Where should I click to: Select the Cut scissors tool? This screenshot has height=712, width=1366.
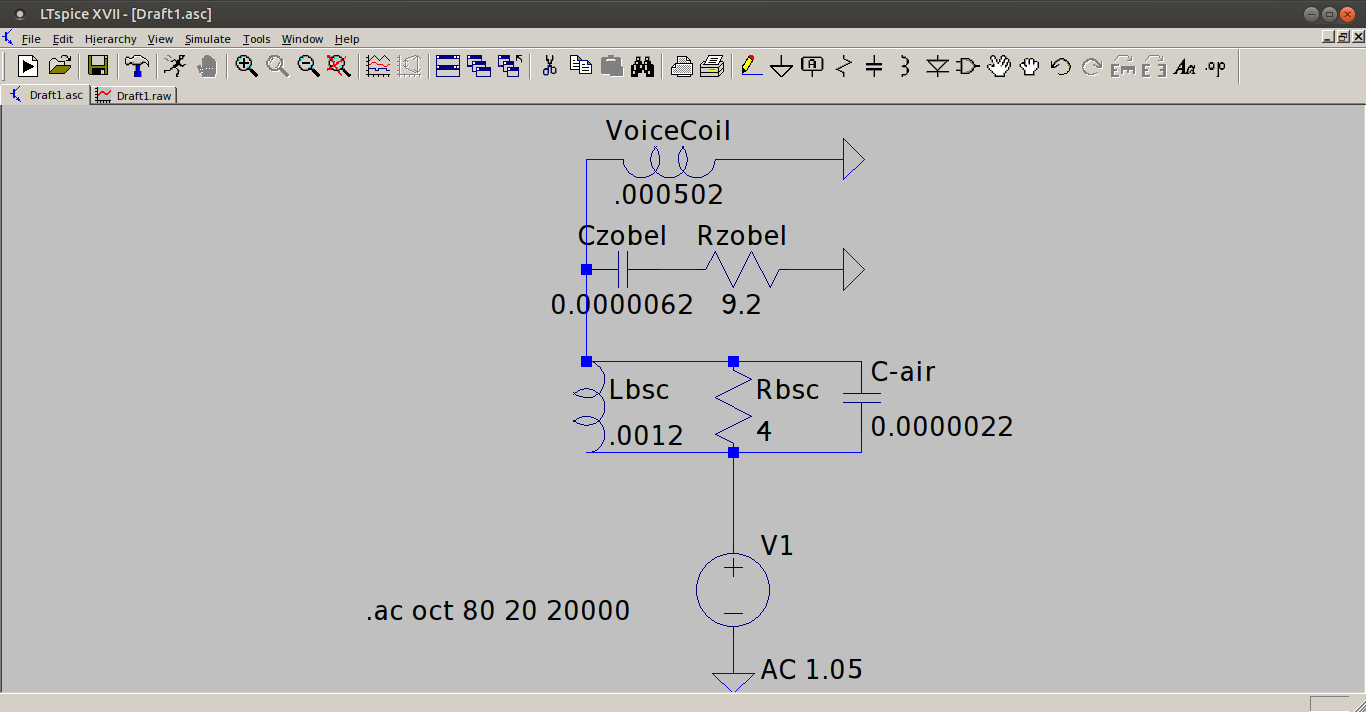549,66
